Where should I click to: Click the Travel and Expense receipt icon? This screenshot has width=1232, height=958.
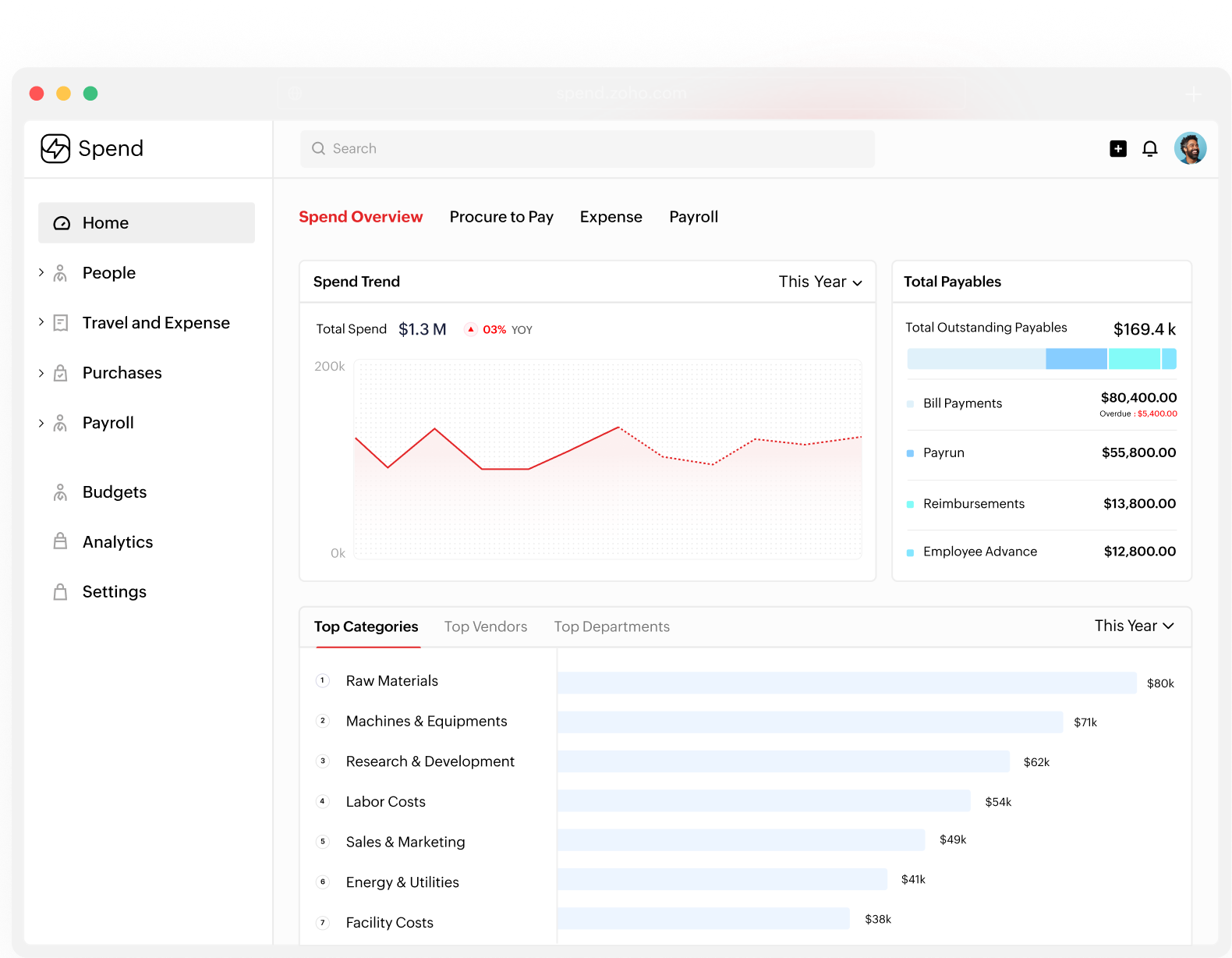click(60, 323)
